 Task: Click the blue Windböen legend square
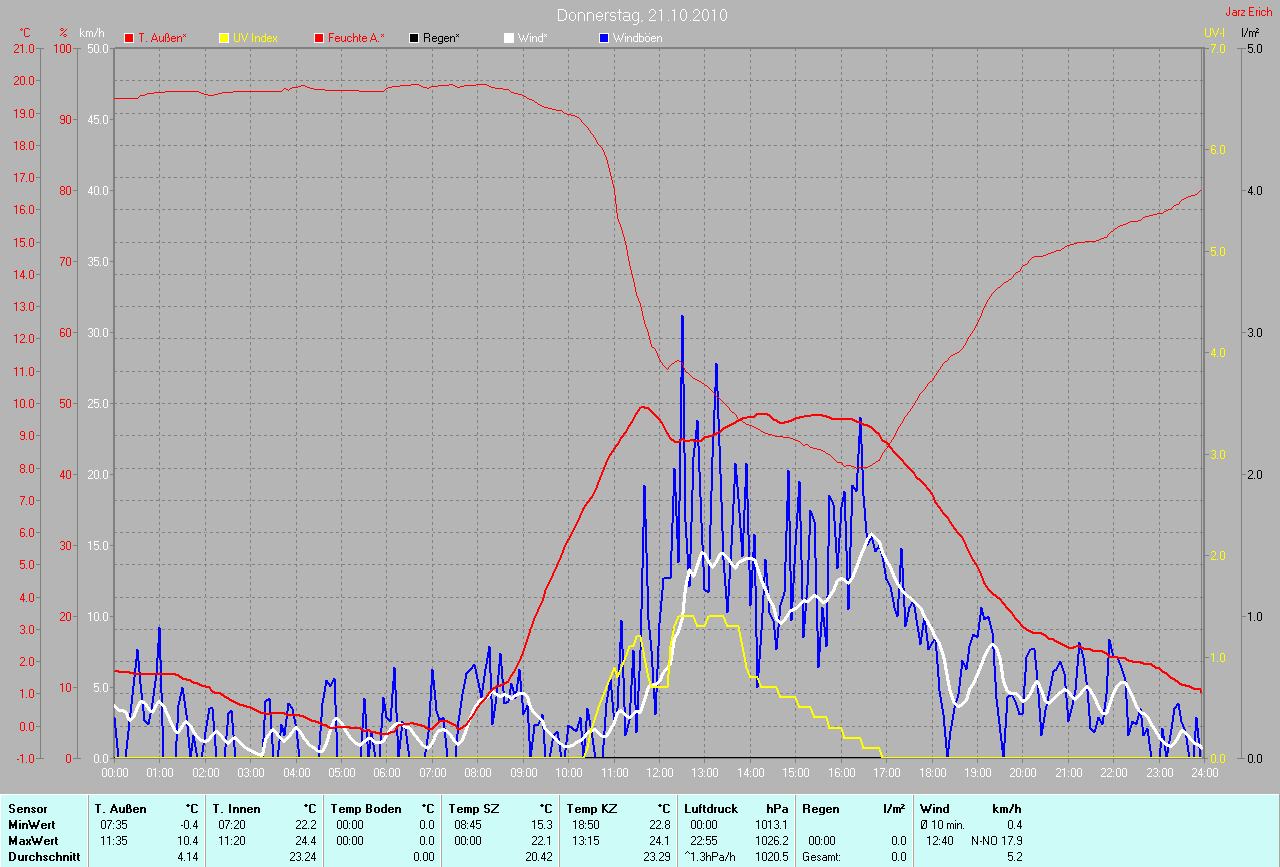click(x=603, y=38)
